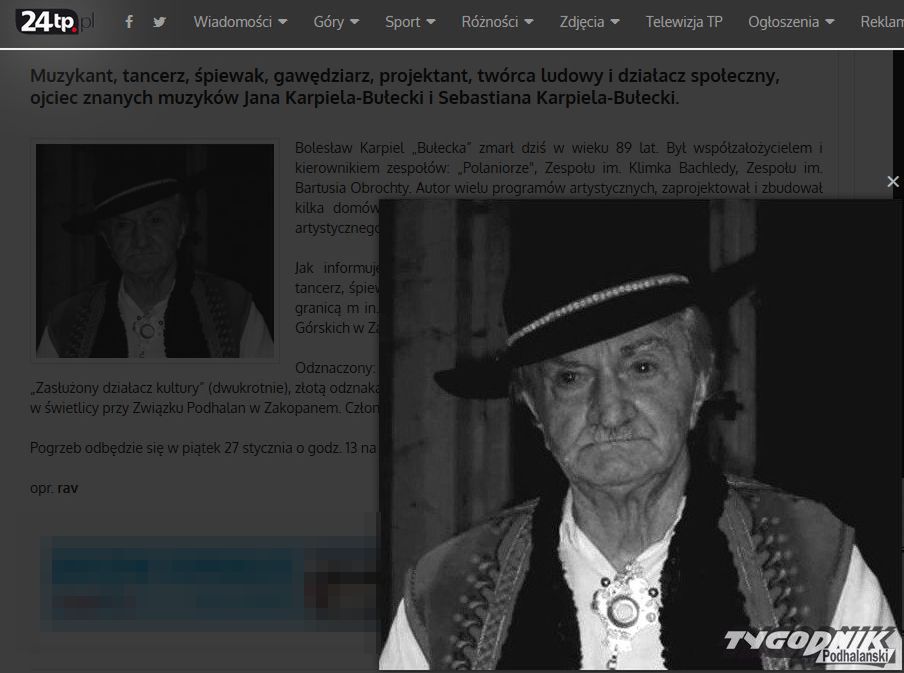
Task: Open the 24tp.pl site logo
Action: (x=55, y=22)
